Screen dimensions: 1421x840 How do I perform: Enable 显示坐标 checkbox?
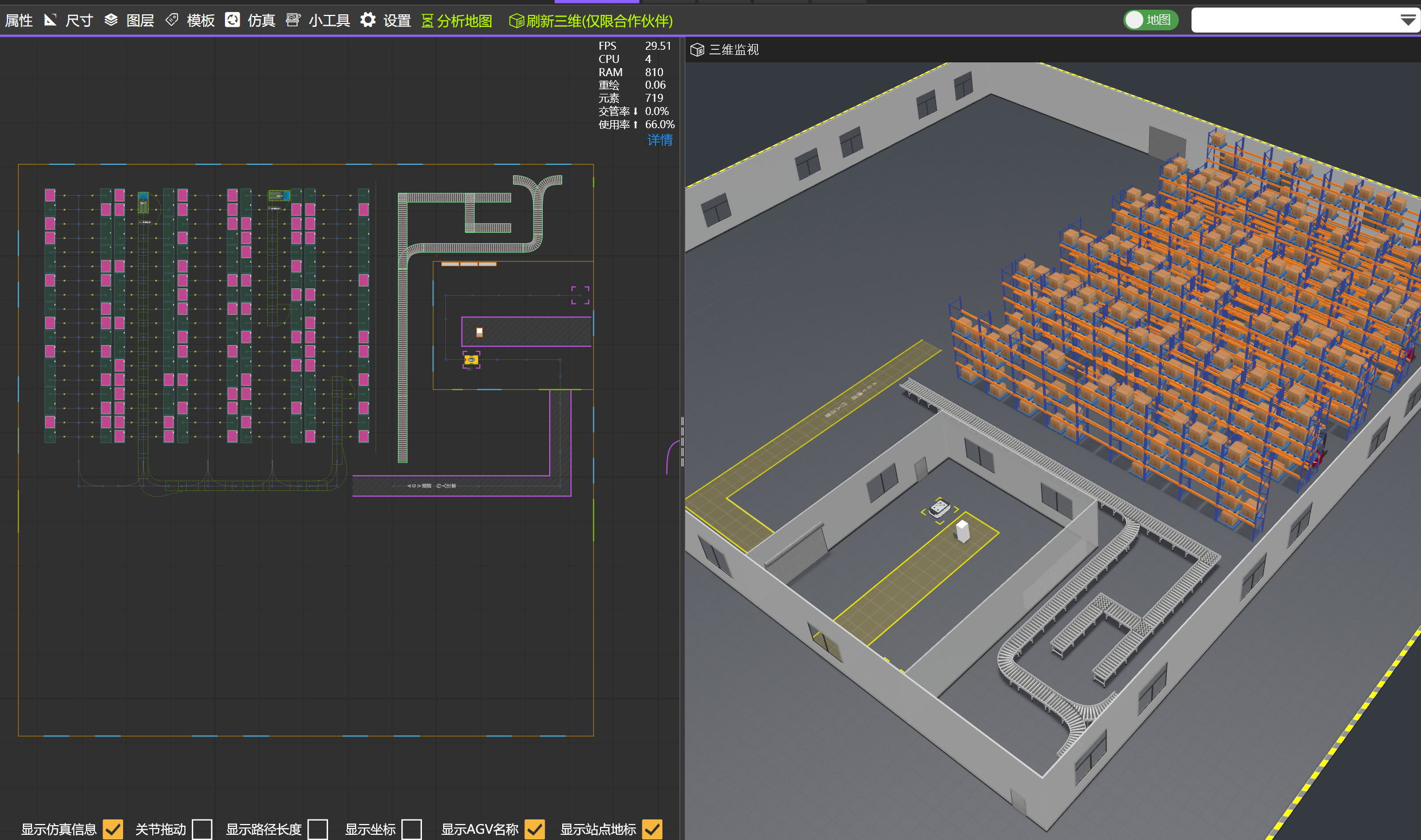(x=412, y=829)
